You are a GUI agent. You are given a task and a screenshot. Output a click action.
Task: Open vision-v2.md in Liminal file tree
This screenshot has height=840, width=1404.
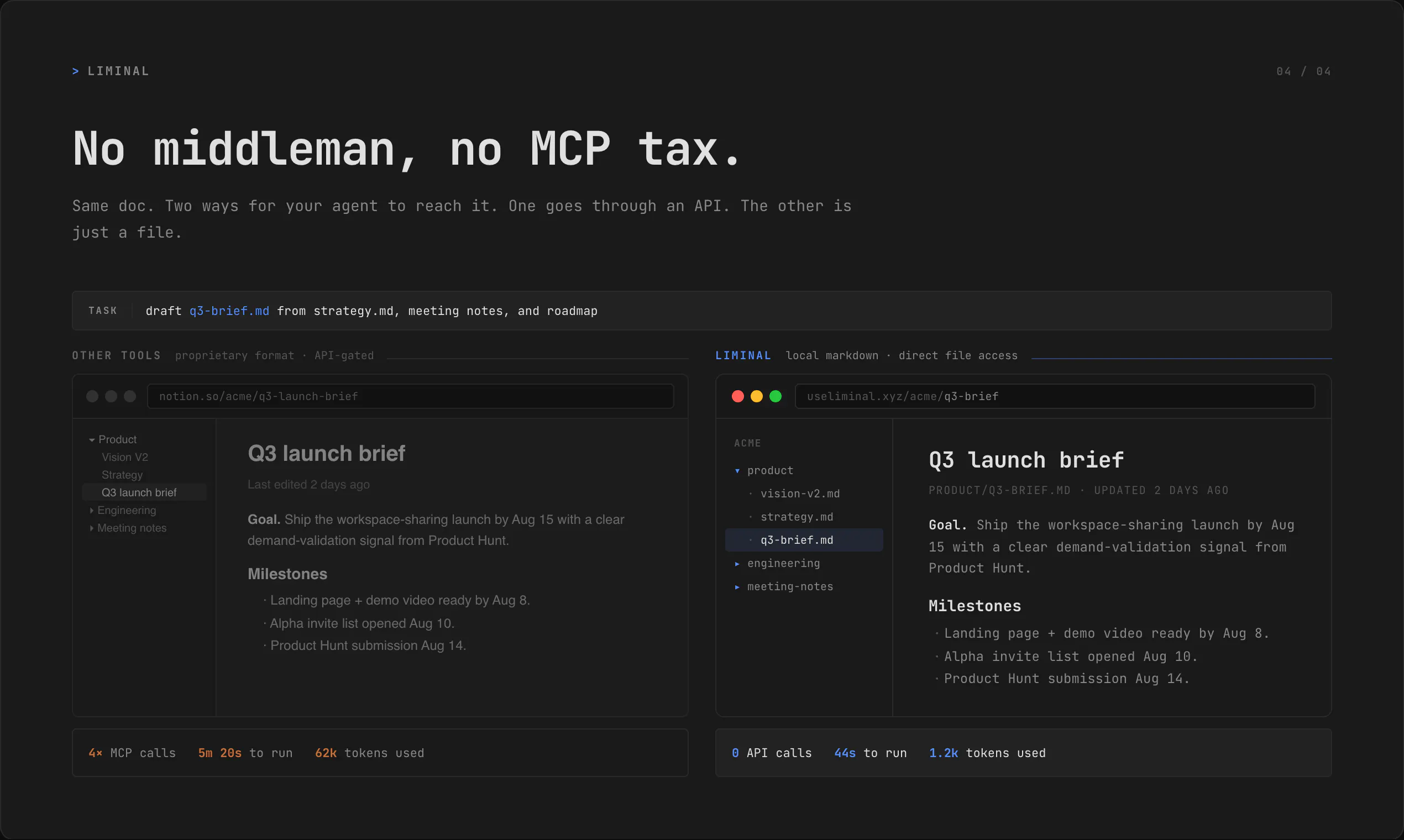click(800, 494)
